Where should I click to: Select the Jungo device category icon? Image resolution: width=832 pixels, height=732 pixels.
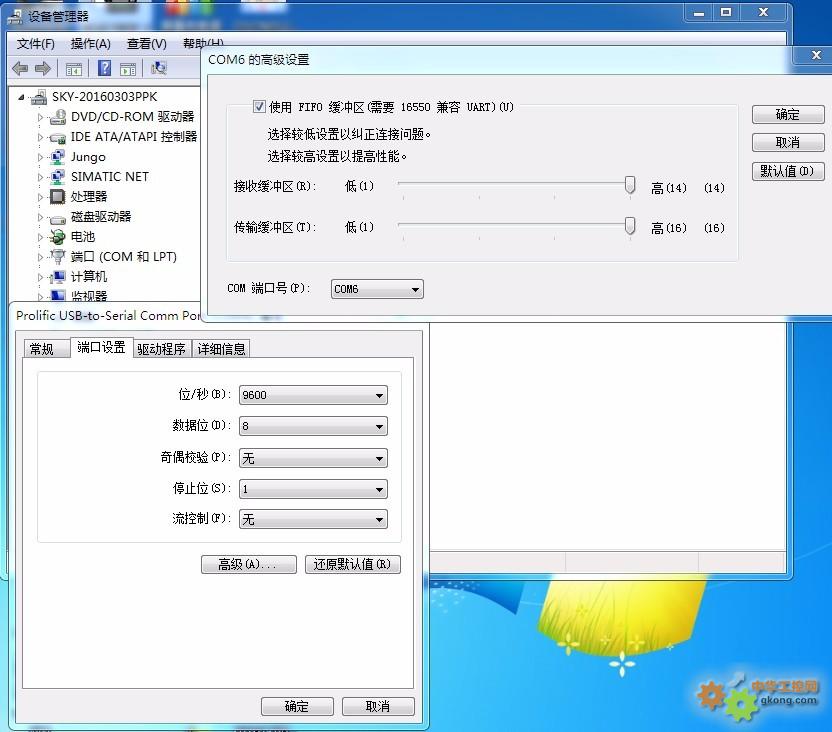pos(58,157)
